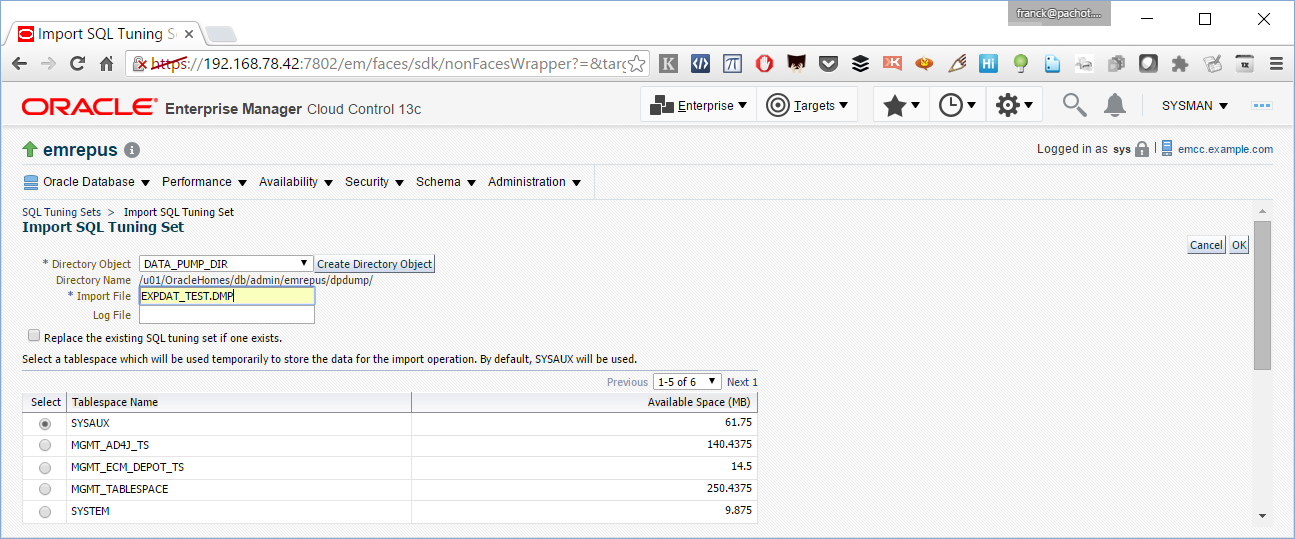This screenshot has width=1295, height=539.
Task: Click the blue accessibility dots icon
Action: point(1262,105)
